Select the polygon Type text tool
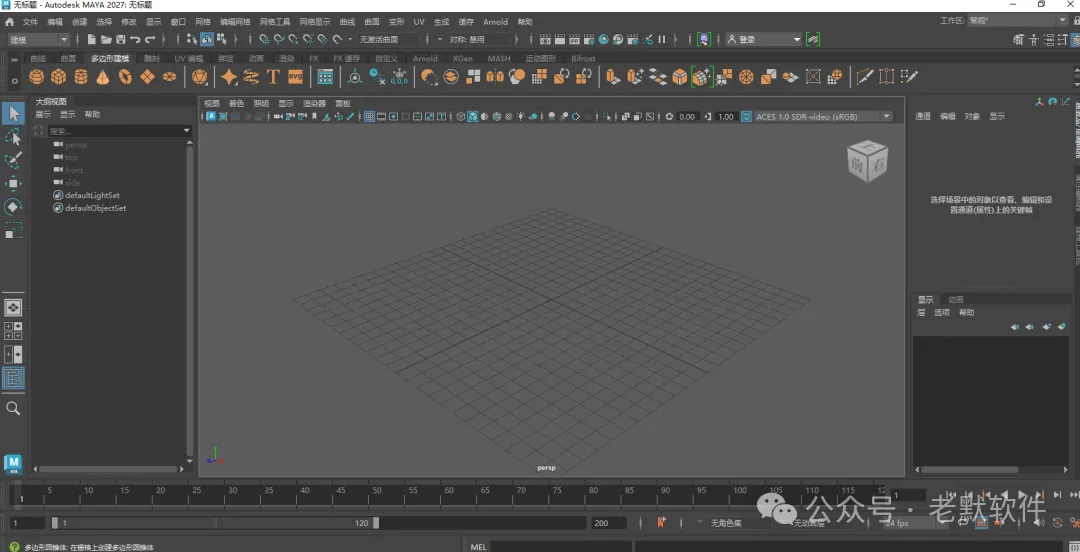Screen dimensions: 1080x552 272,77
